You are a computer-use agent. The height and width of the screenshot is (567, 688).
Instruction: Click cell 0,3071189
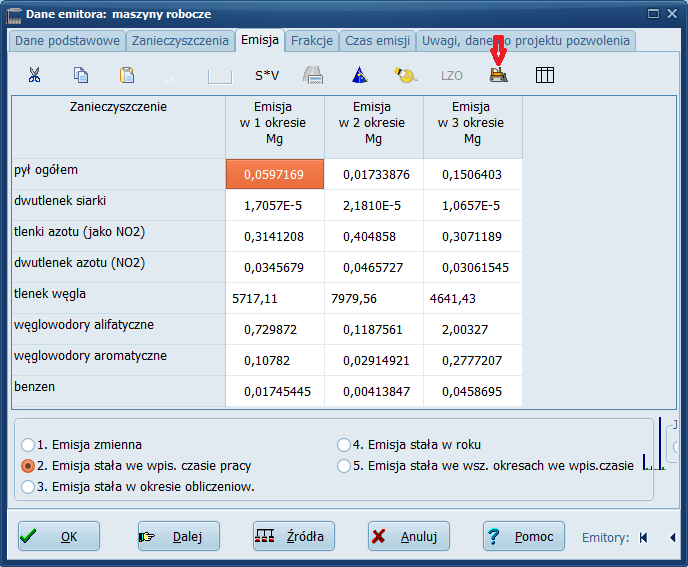pos(473,237)
